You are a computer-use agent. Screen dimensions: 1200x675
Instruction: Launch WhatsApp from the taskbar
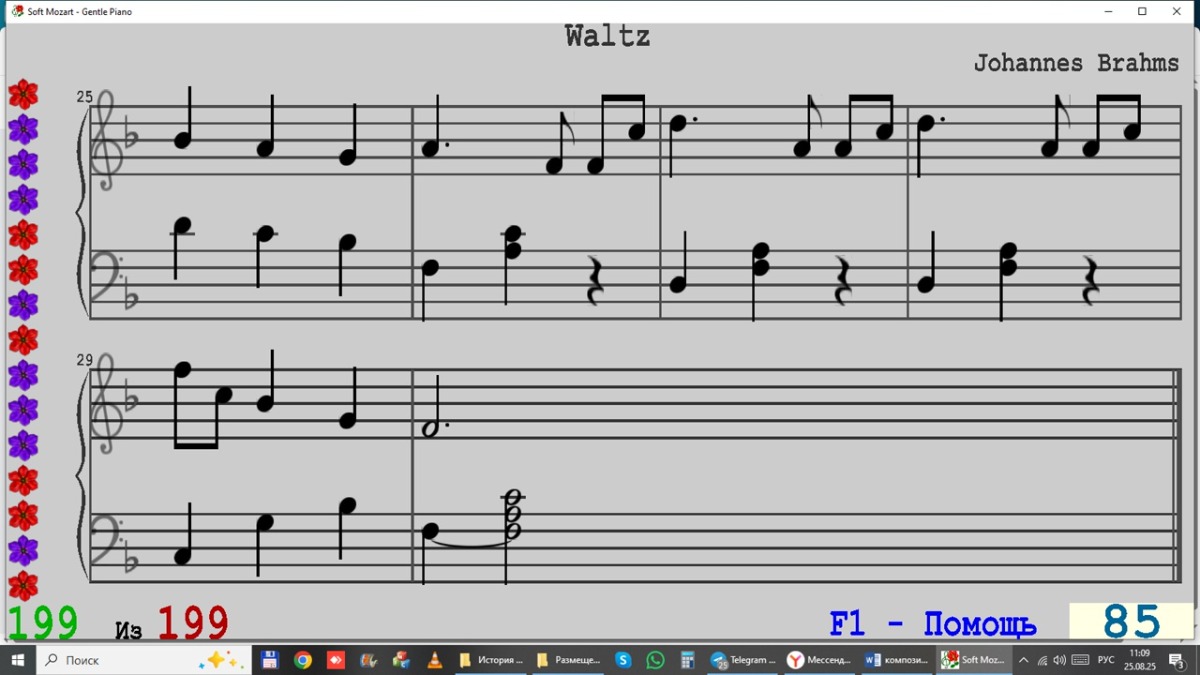[x=655, y=660]
